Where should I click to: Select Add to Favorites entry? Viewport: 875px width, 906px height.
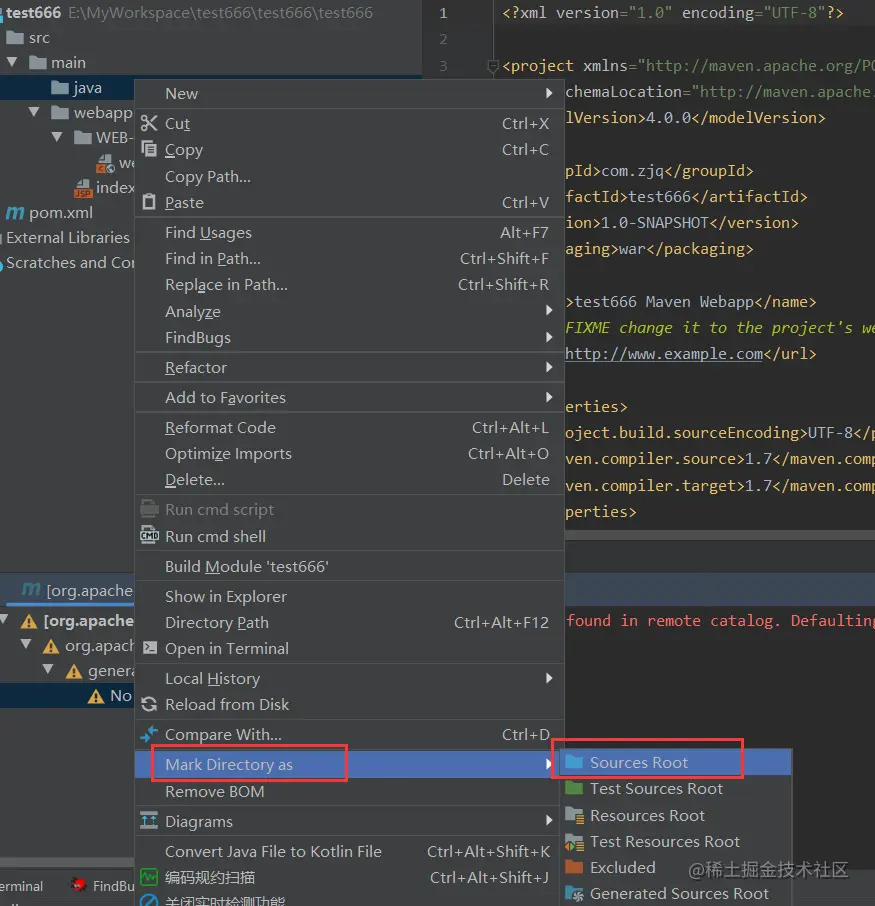[349, 397]
